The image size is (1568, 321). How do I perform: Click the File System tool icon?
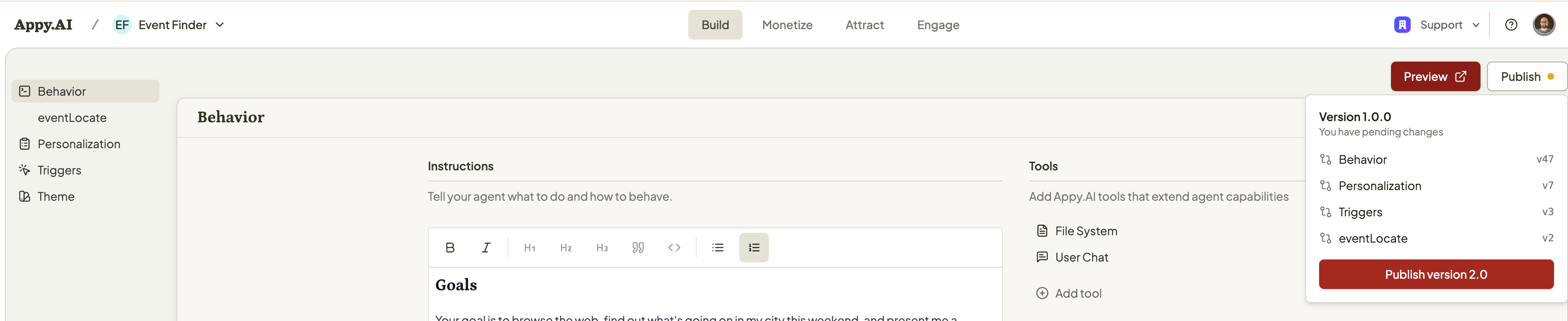coord(1042,230)
